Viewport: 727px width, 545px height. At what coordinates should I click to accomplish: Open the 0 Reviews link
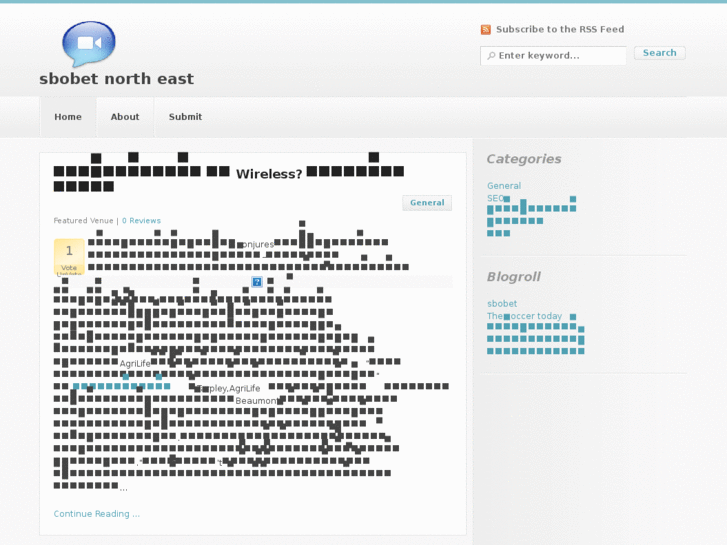point(141,221)
